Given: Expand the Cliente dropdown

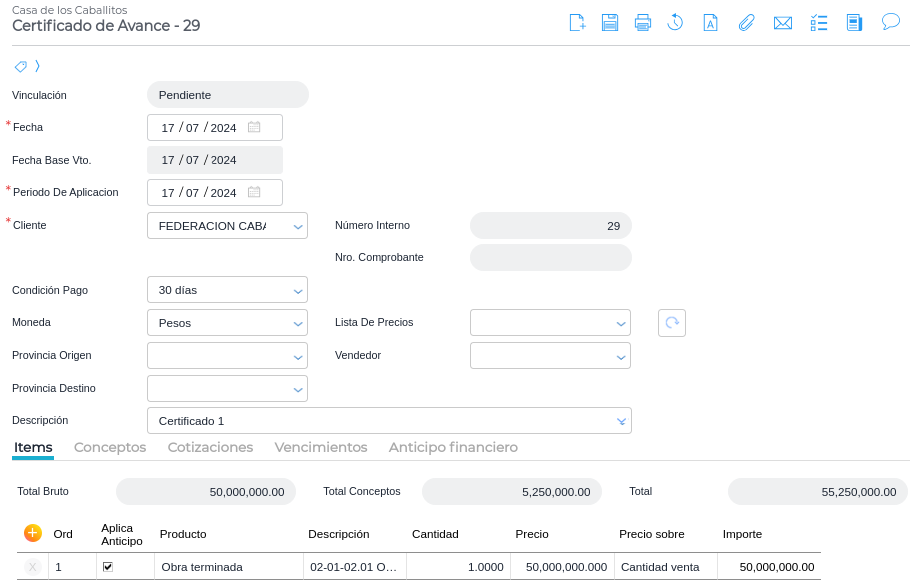Looking at the screenshot, I should [298, 227].
